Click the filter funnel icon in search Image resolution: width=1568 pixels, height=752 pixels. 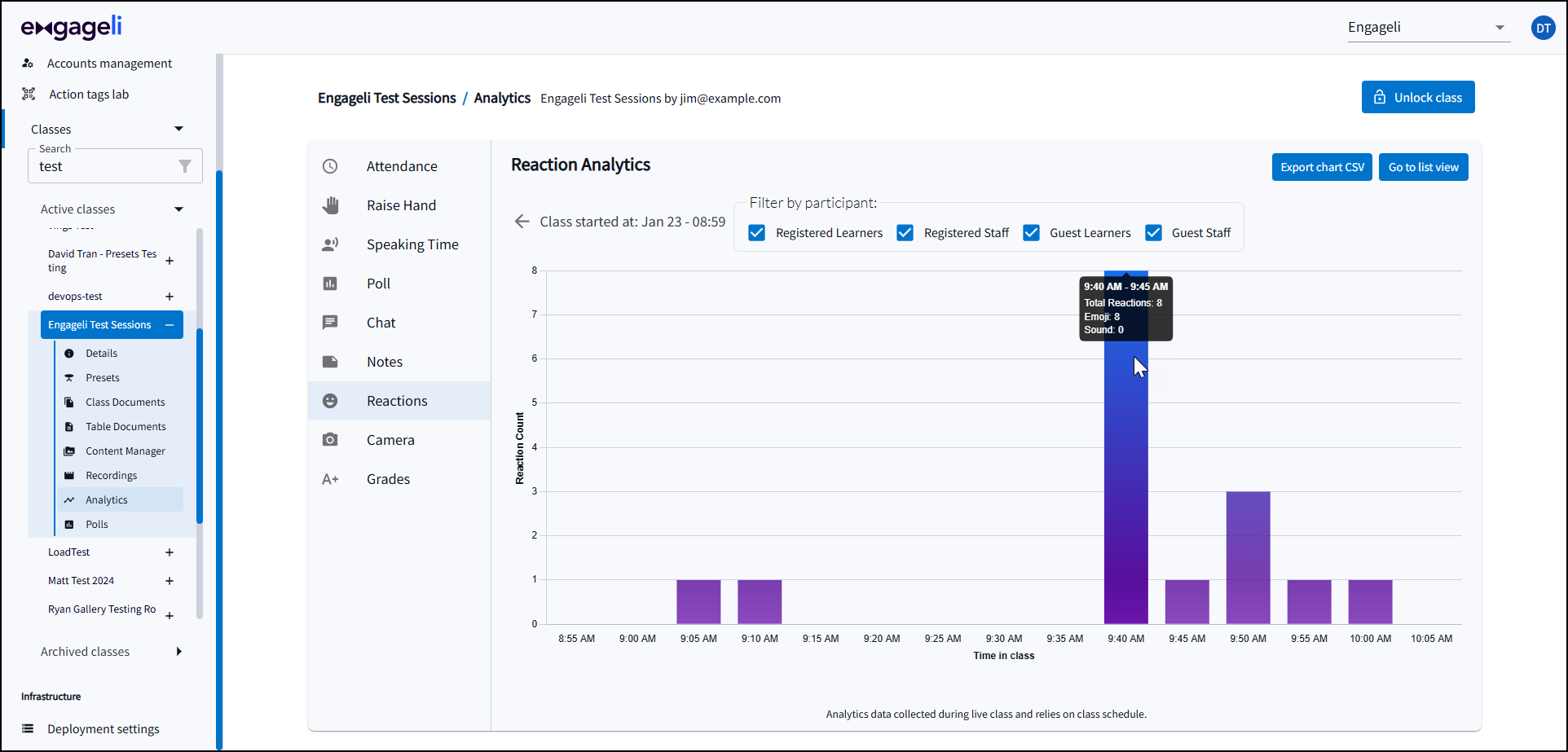click(185, 166)
